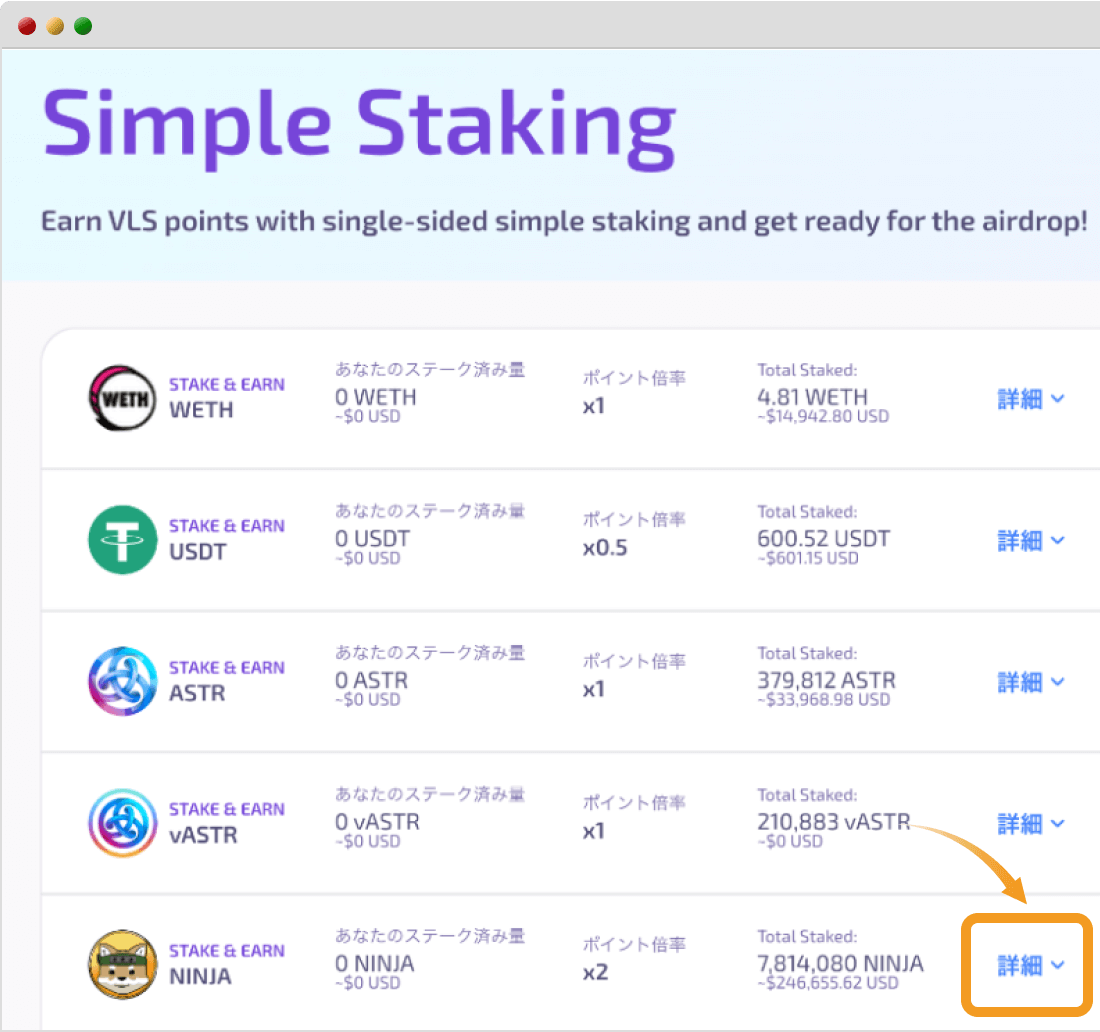Click the STAKE & EARN WETH label
The width and height of the screenshot is (1100, 1032).
[226, 397]
